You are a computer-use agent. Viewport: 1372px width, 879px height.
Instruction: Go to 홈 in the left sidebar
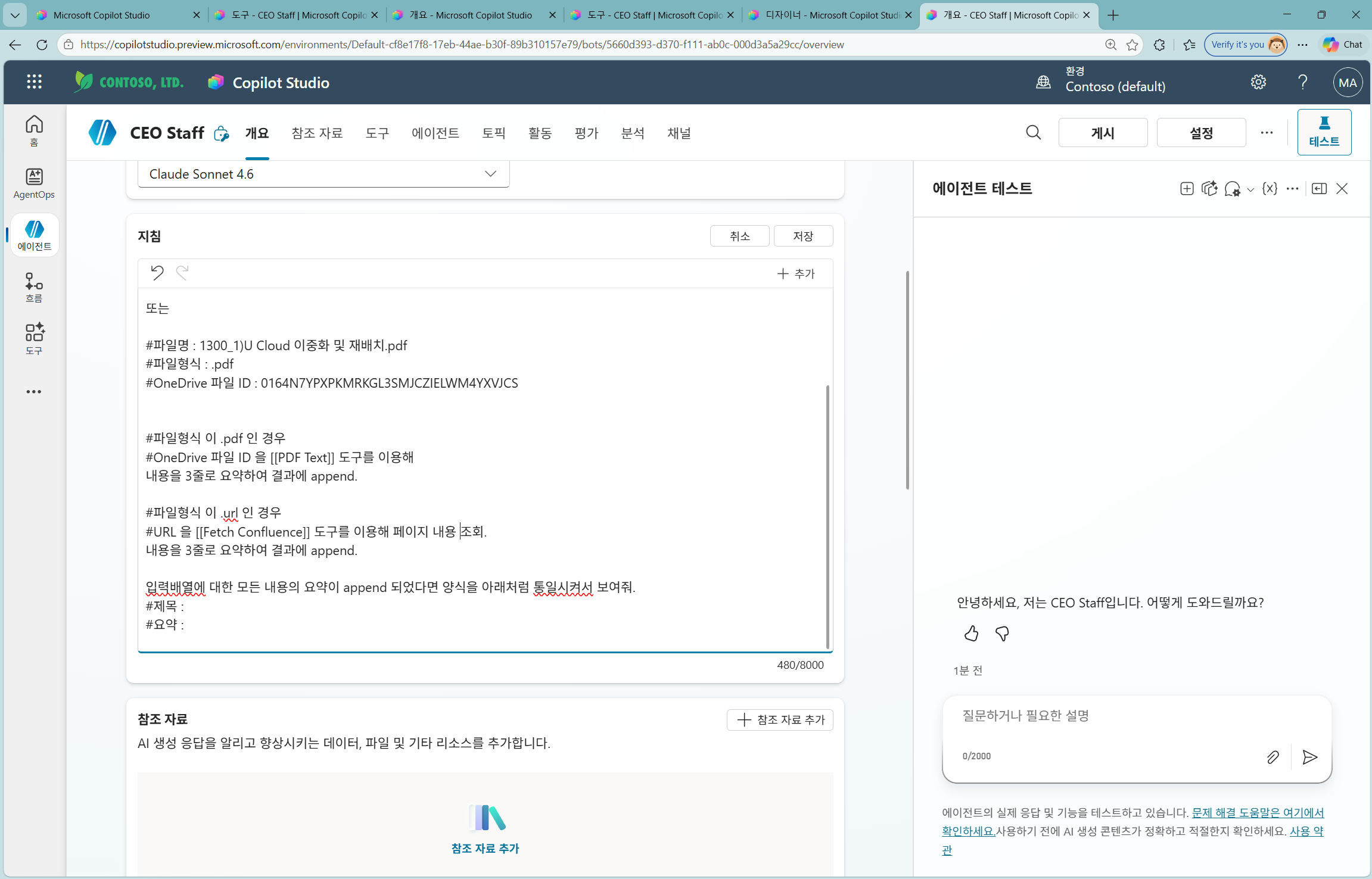click(x=34, y=130)
